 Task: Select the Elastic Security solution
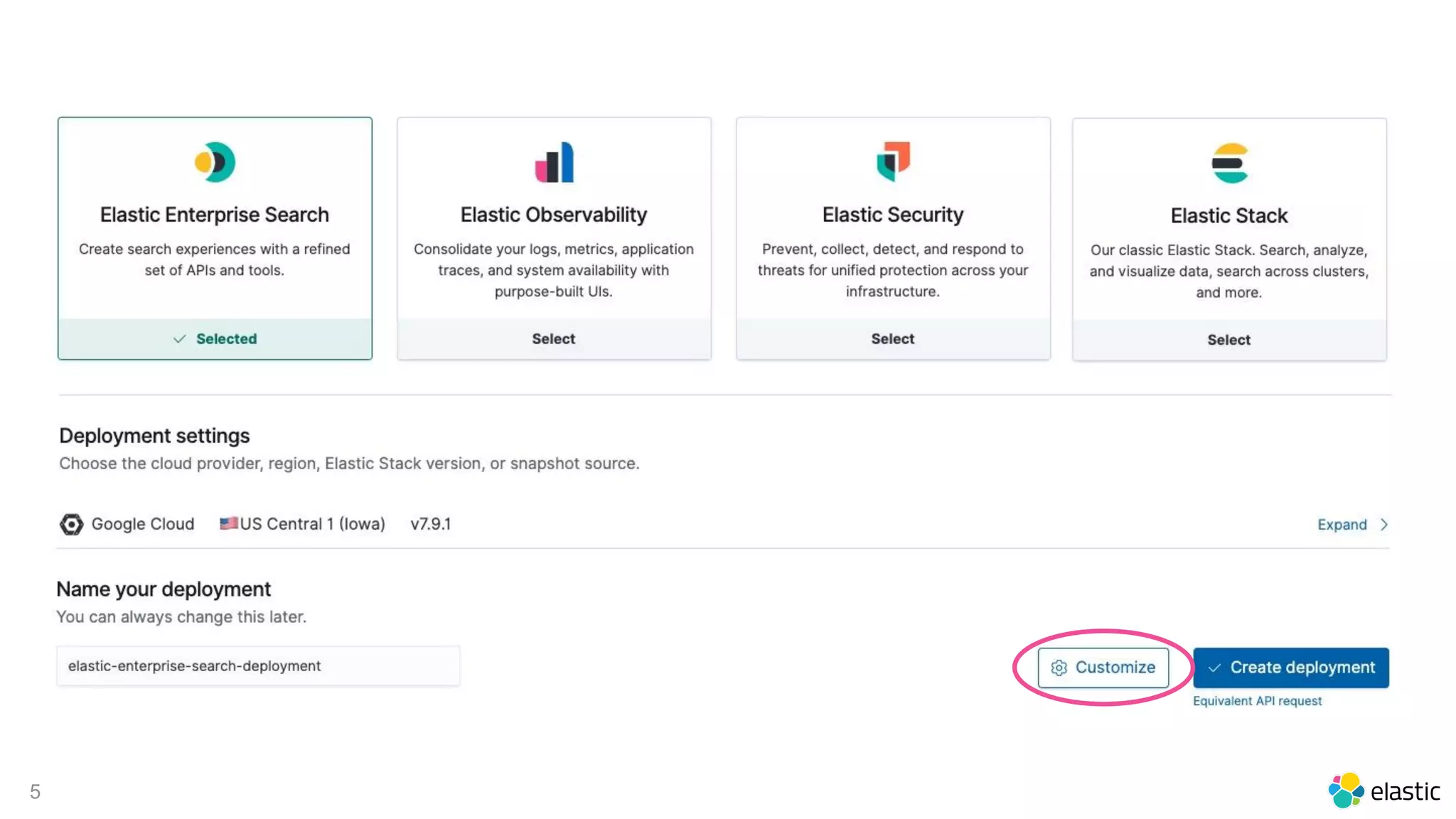click(x=893, y=339)
